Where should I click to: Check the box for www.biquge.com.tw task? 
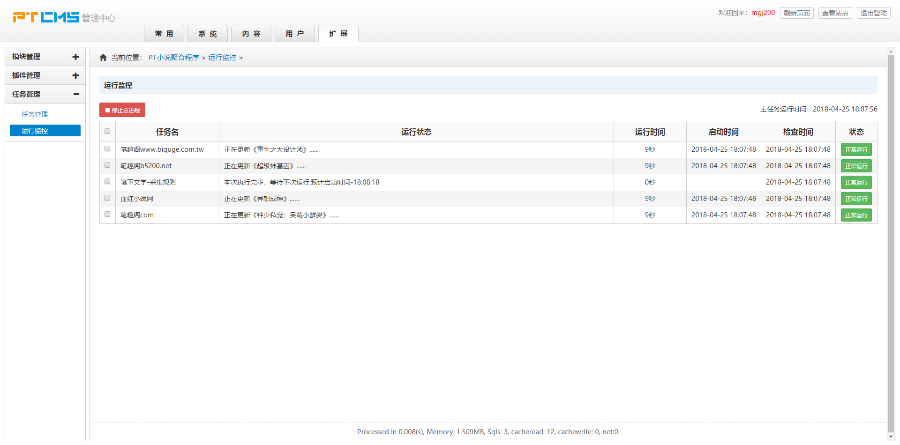click(x=108, y=149)
